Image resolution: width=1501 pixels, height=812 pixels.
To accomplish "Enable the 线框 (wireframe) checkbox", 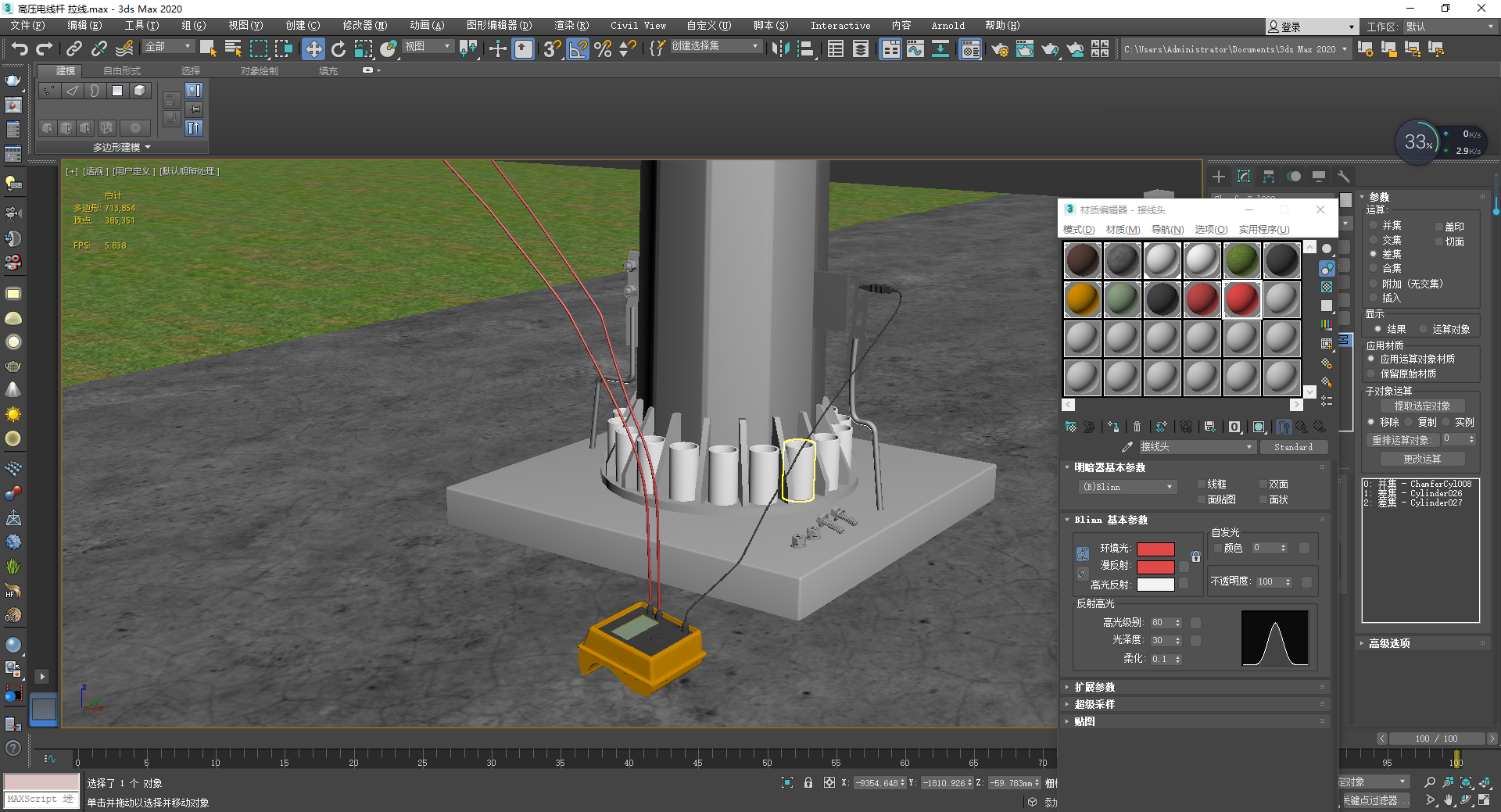I will click(1201, 485).
